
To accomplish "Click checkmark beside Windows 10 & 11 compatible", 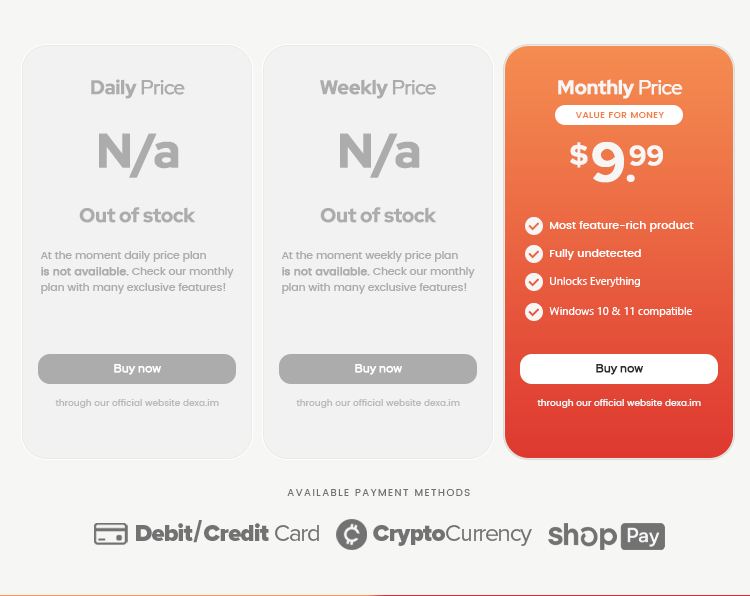I will pyautogui.click(x=534, y=312).
